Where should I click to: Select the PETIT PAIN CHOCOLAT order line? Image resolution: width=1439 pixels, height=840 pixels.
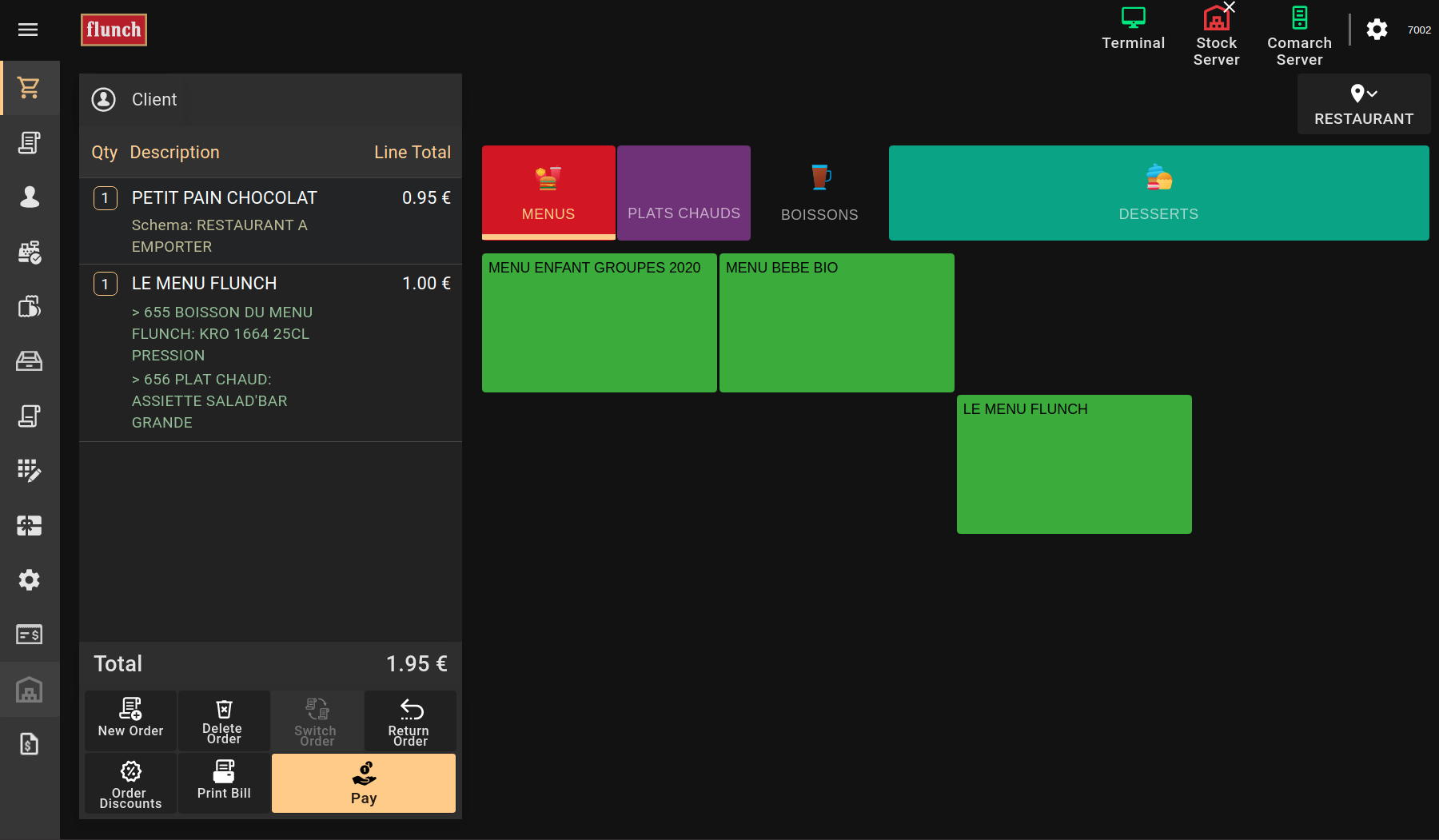click(x=270, y=221)
